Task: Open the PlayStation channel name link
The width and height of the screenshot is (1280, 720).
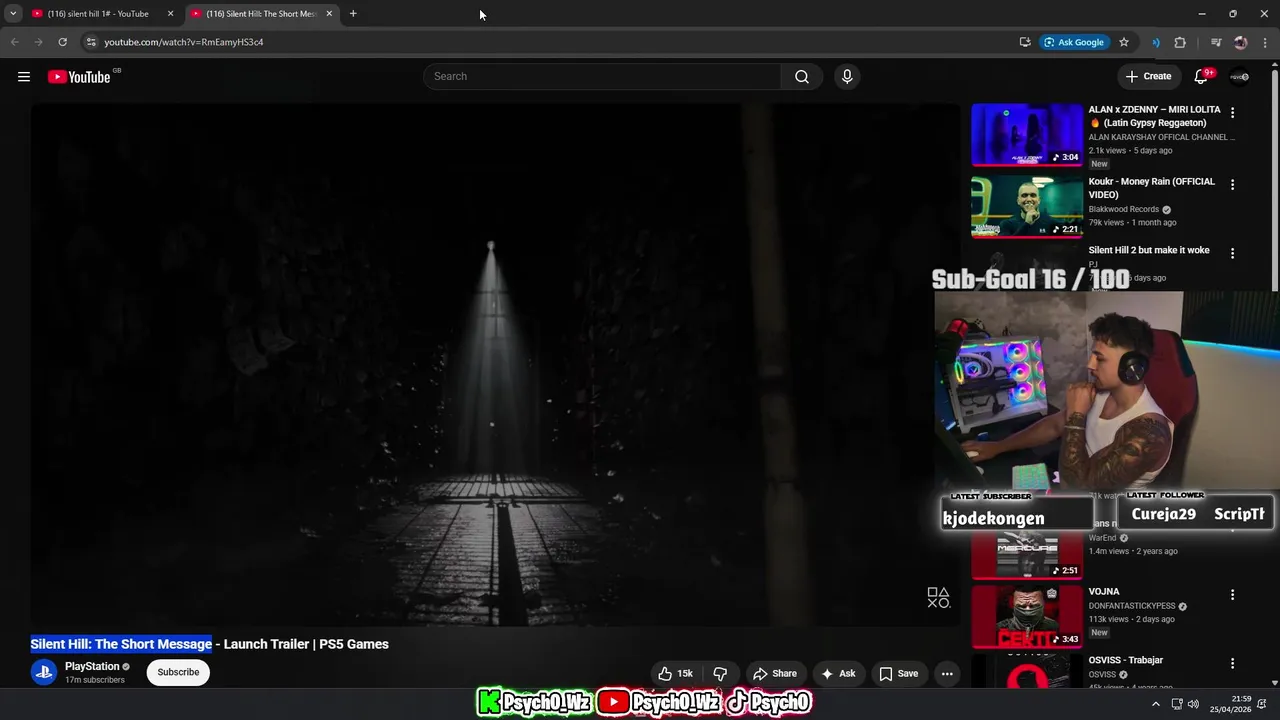Action: [x=92, y=666]
